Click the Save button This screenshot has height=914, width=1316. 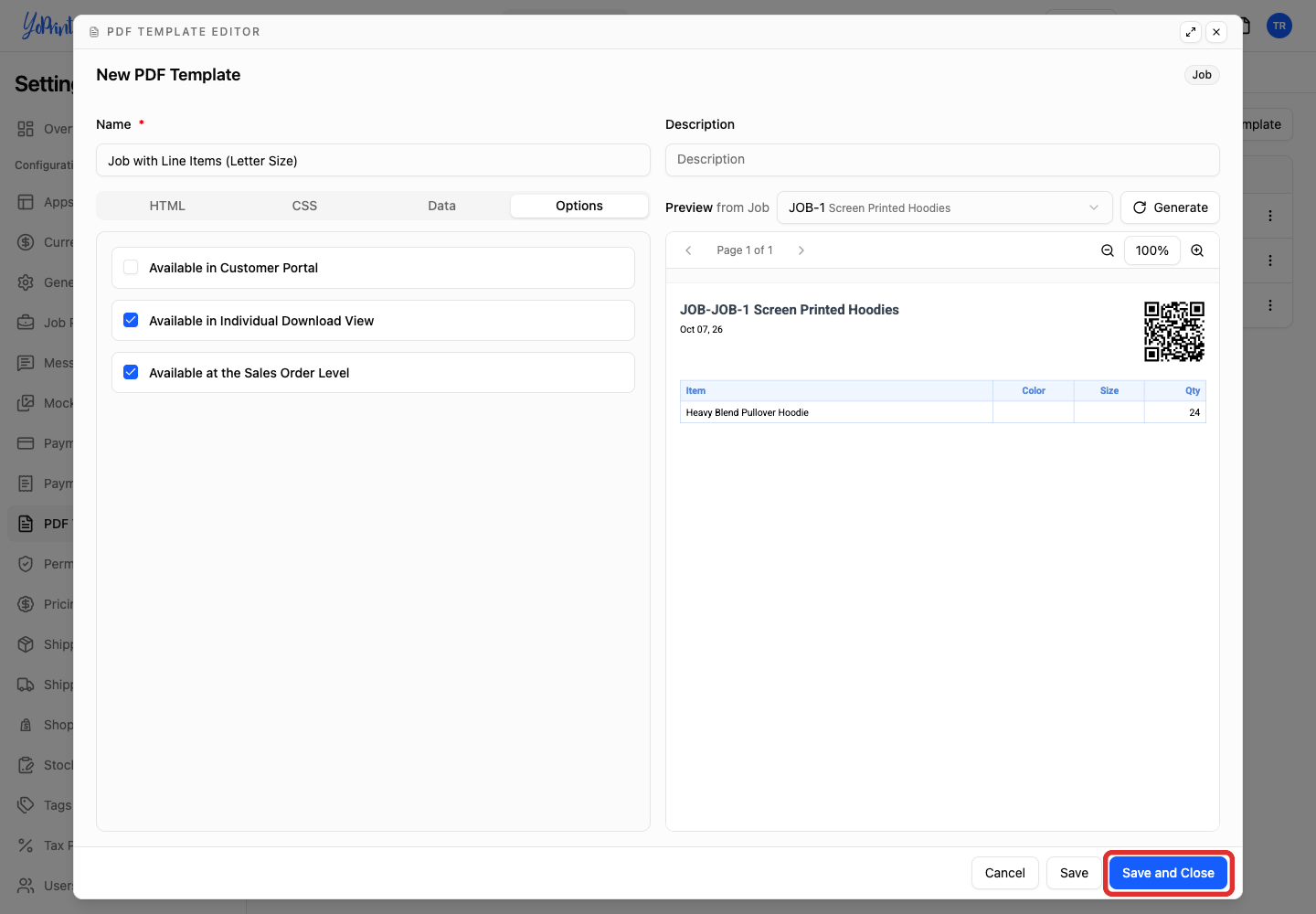point(1074,873)
